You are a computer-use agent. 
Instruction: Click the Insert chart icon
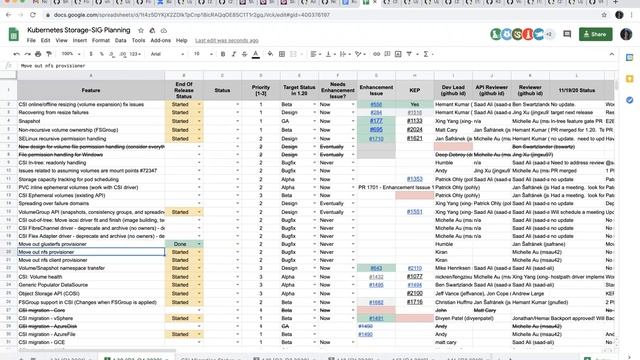point(398,54)
